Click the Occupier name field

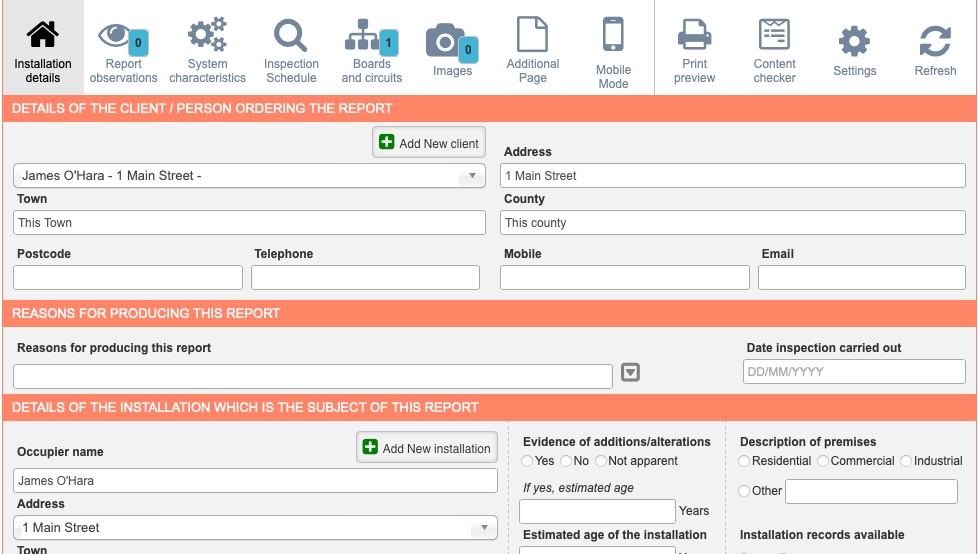coord(255,481)
